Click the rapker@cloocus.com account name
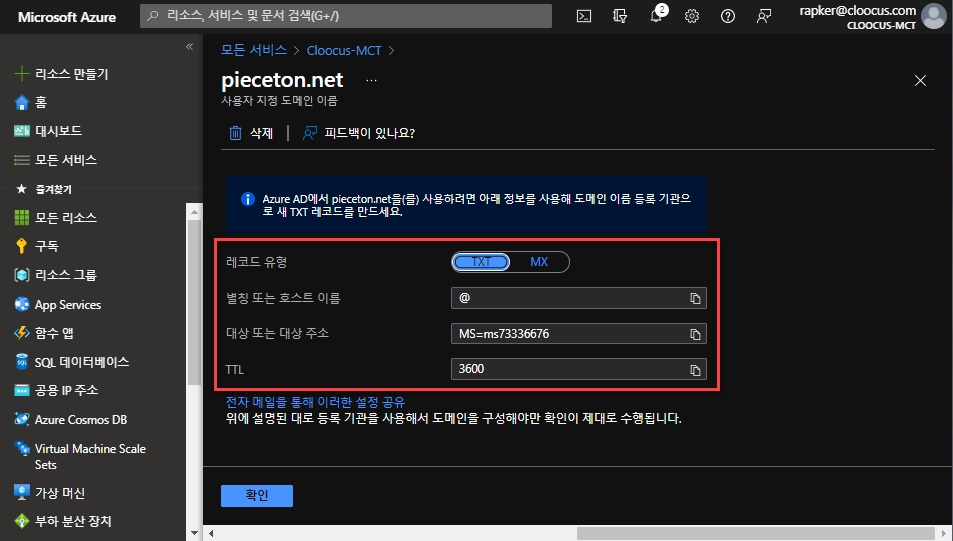953x541 pixels. [x=858, y=10]
